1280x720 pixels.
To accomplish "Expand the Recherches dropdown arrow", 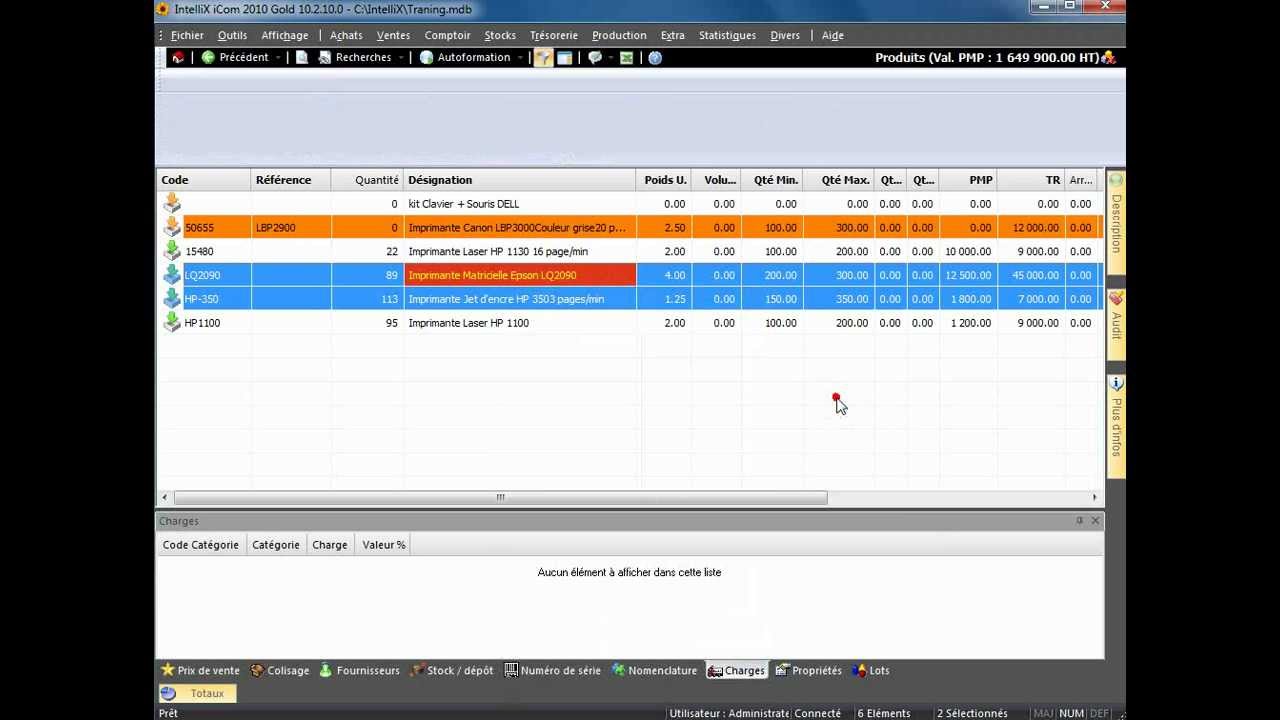I will coord(401,58).
